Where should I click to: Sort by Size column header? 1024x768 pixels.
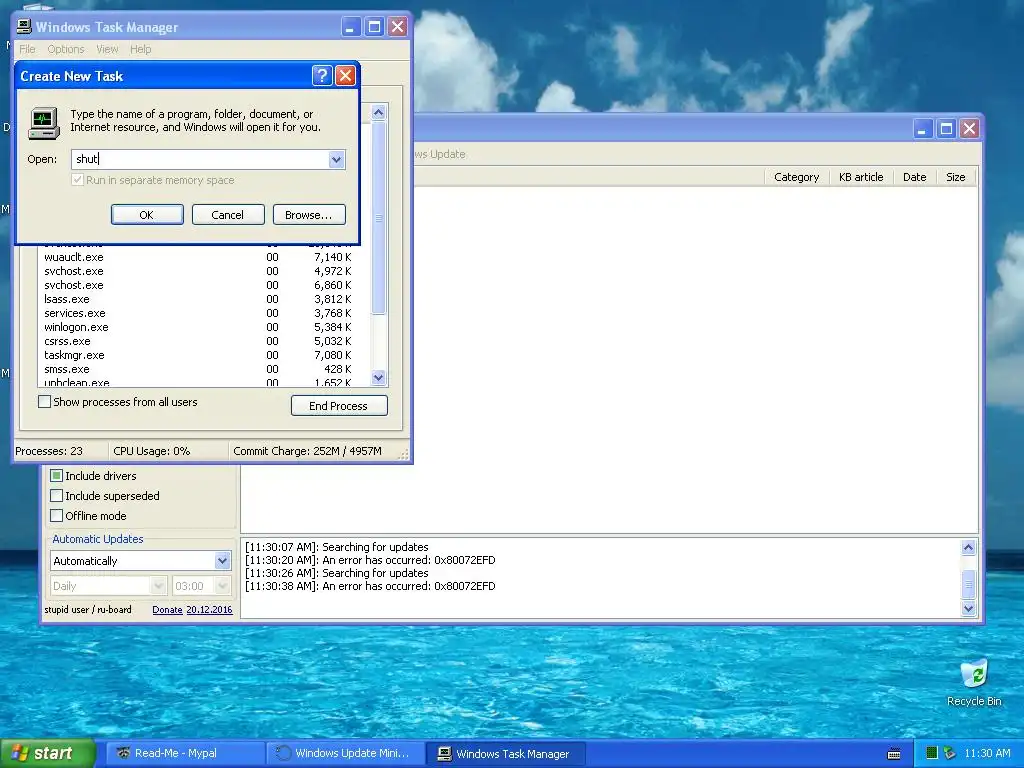pos(955,177)
